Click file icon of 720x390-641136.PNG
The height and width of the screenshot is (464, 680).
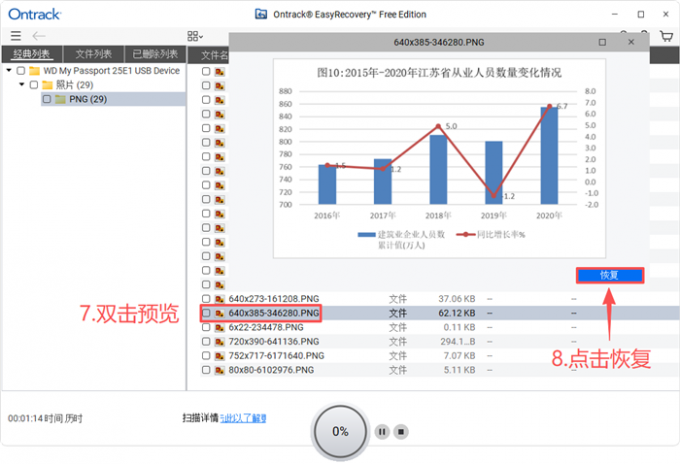(220, 342)
